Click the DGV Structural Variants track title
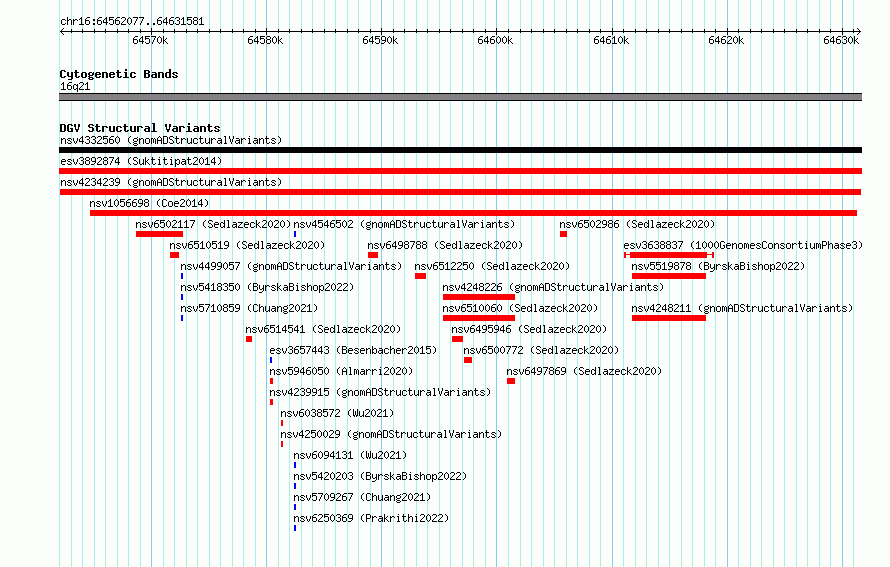The width and height of the screenshot is (890, 567). (x=140, y=128)
